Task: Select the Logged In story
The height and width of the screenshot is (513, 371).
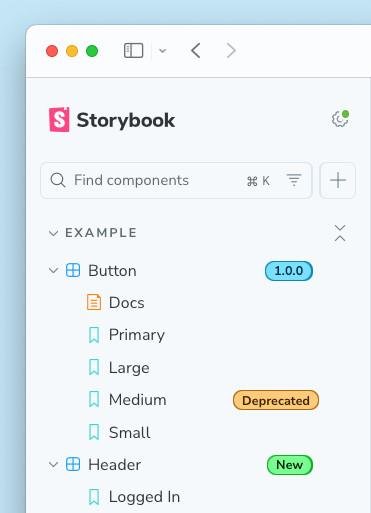Action: point(144,497)
